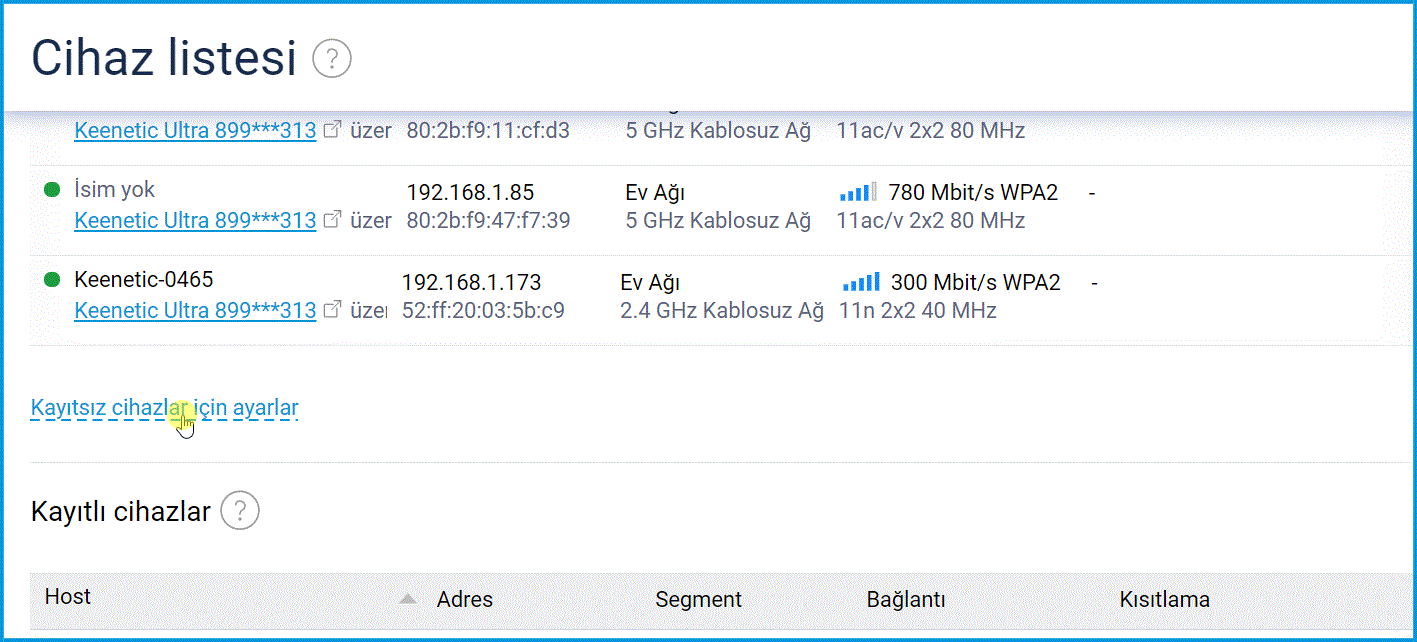Viewport: 1417px width, 642px height.
Task: Open Keenetic Ultra link under İsim yok
Action: click(195, 220)
